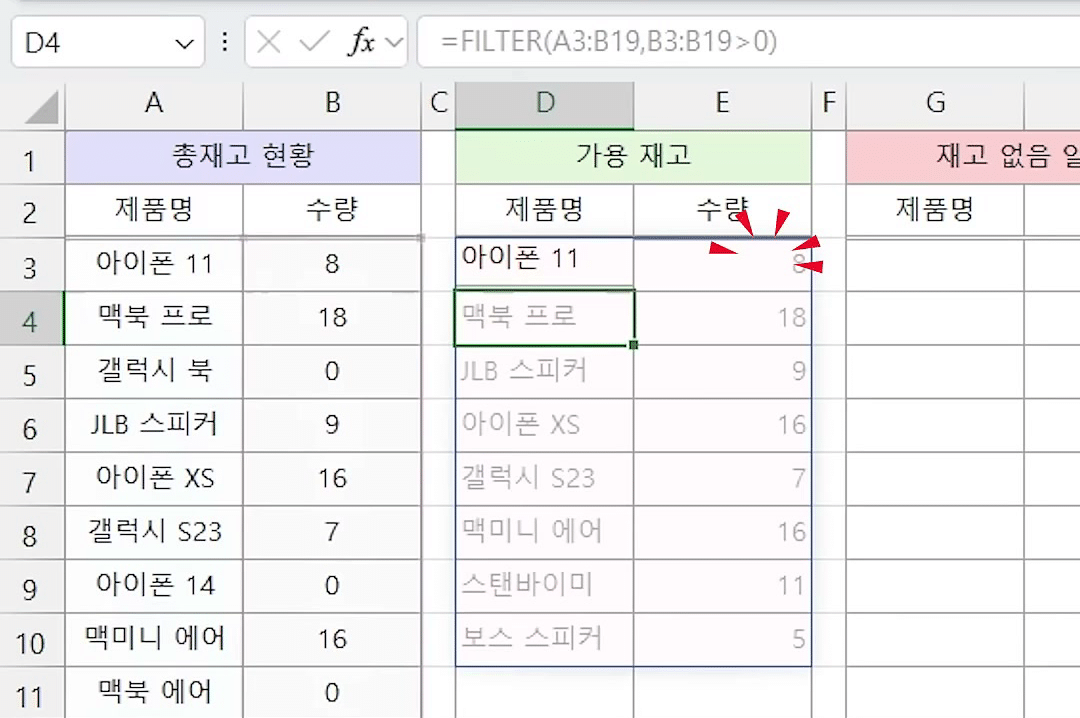This screenshot has height=718, width=1080.
Task: Select column A header
Action: coord(154,103)
